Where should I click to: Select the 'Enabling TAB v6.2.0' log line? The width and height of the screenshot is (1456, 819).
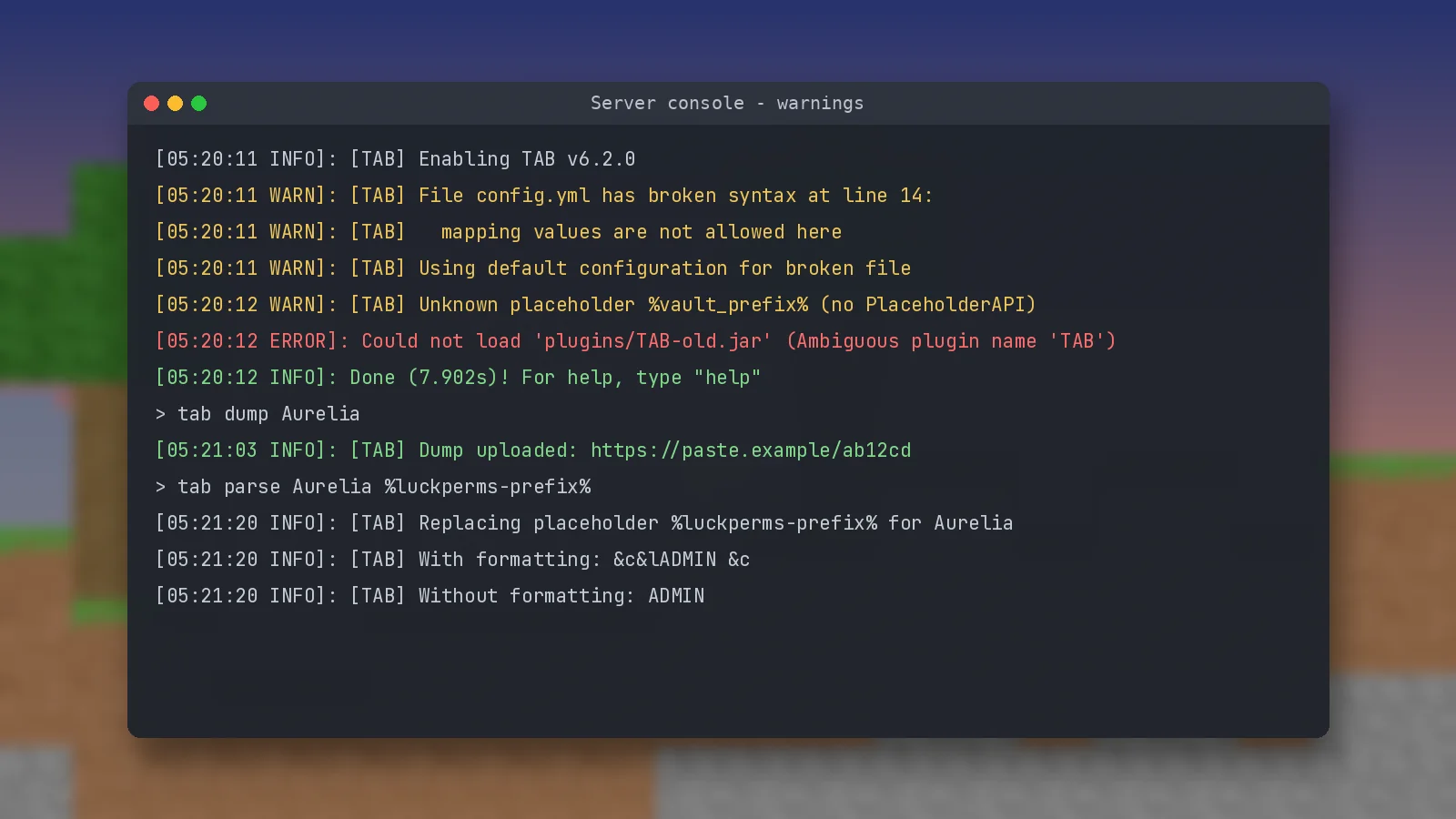pos(395,159)
